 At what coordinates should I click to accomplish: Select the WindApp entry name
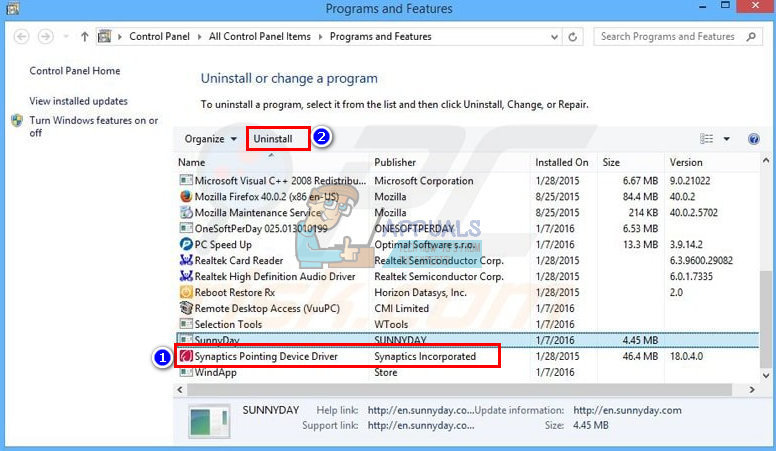click(x=215, y=372)
